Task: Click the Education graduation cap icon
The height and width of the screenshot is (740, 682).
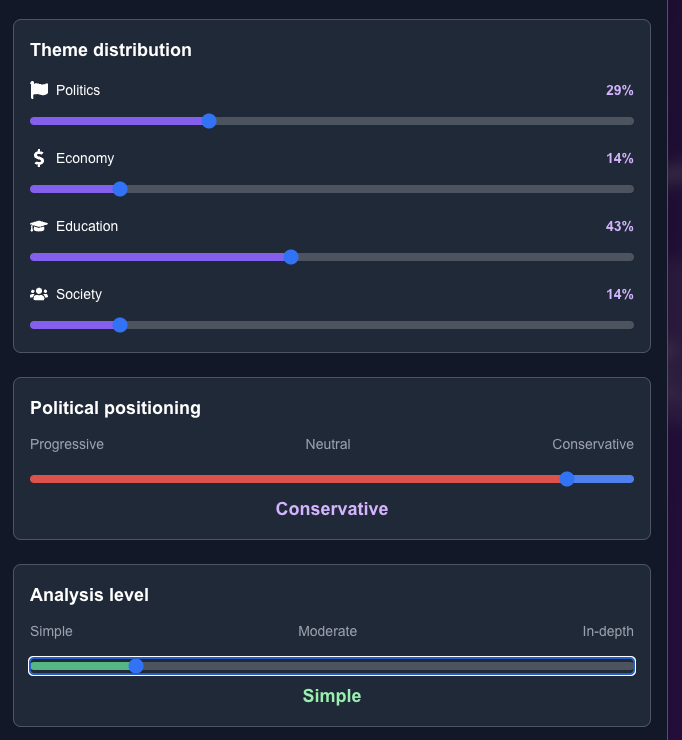Action: point(39,226)
